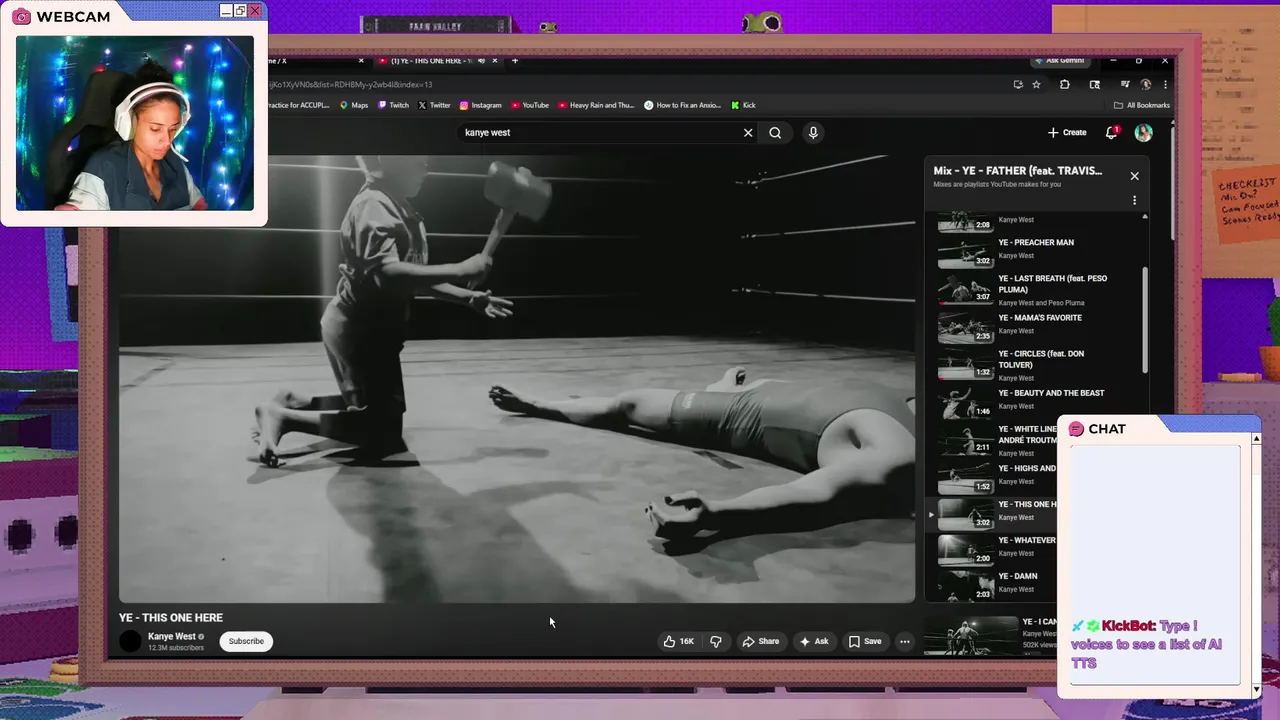Open Mix playlist three-dot options menu
The height and width of the screenshot is (720, 1280).
1134,200
